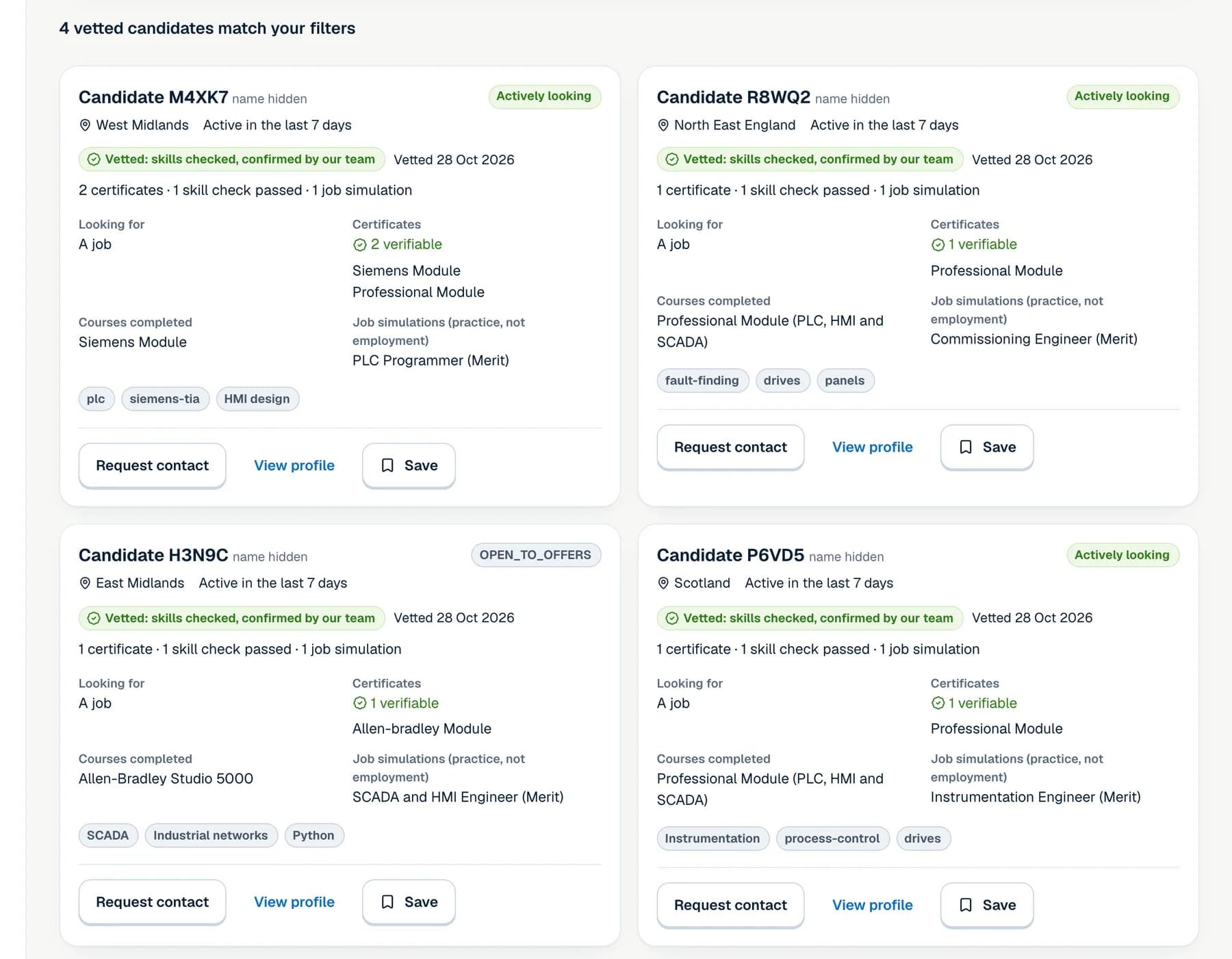Click location pin icon next to North East England
Viewport: 1232px width, 959px height.
[663, 125]
